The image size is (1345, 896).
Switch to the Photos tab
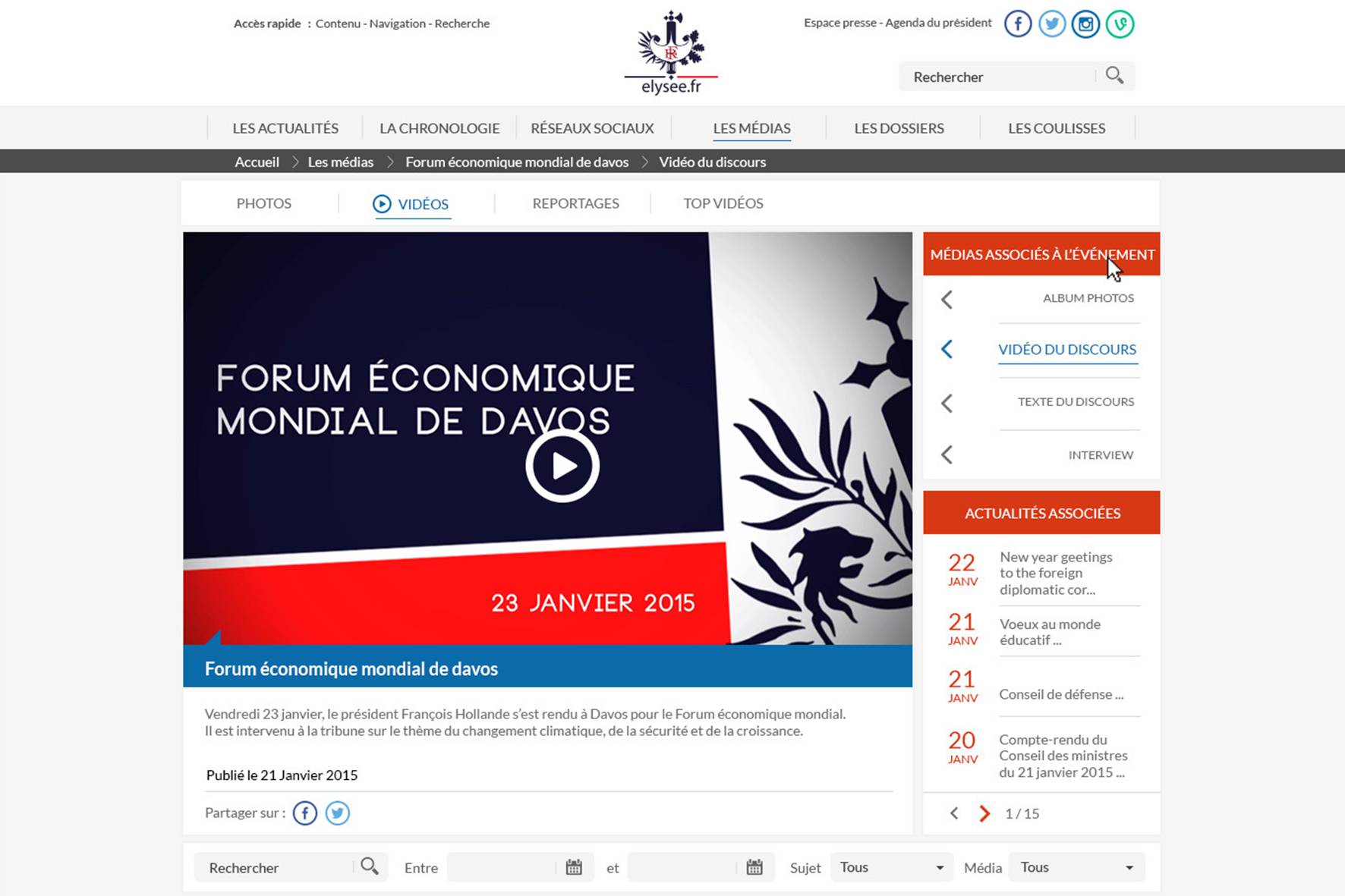pos(263,203)
